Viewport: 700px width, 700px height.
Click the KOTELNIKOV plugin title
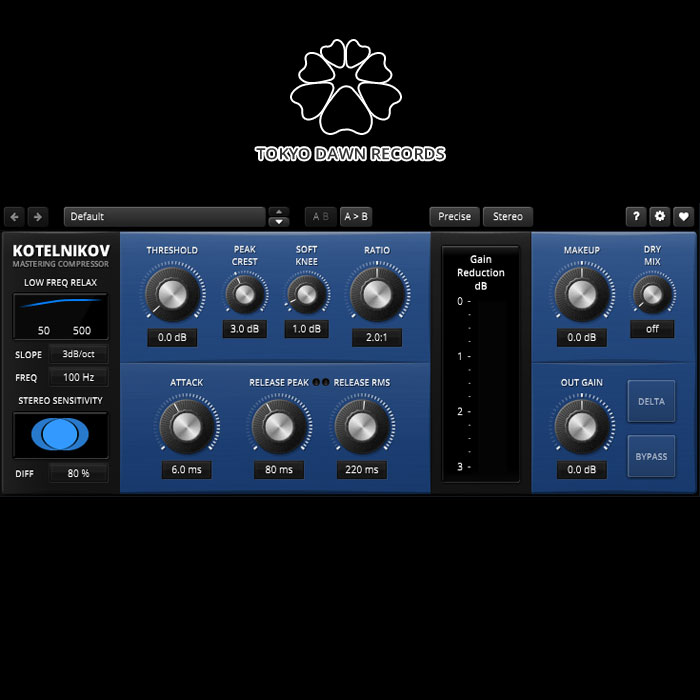(61, 251)
